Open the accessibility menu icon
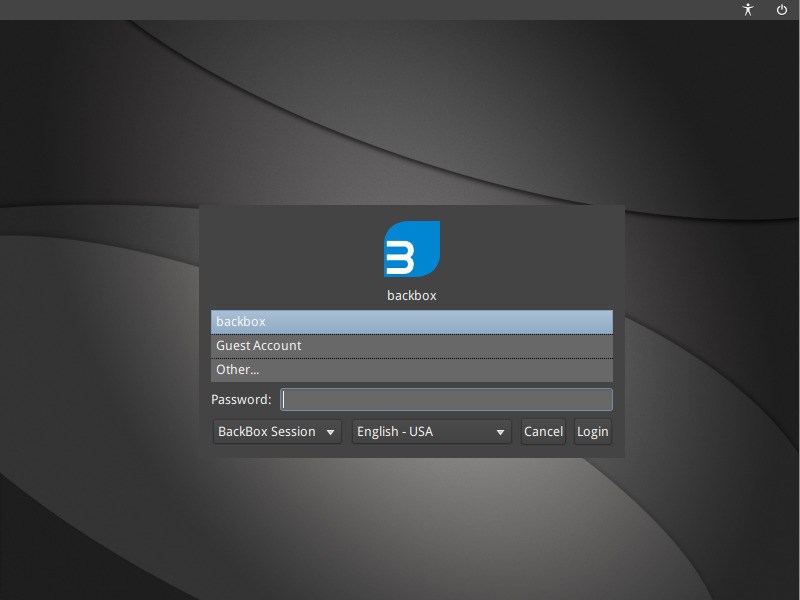 [x=748, y=10]
